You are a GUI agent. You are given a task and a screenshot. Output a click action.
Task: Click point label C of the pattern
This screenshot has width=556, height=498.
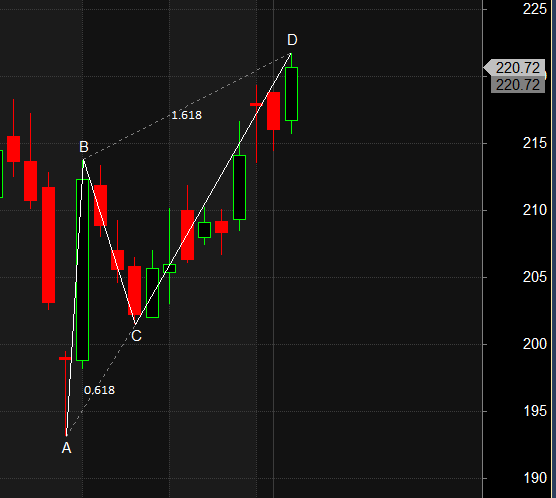click(x=136, y=336)
